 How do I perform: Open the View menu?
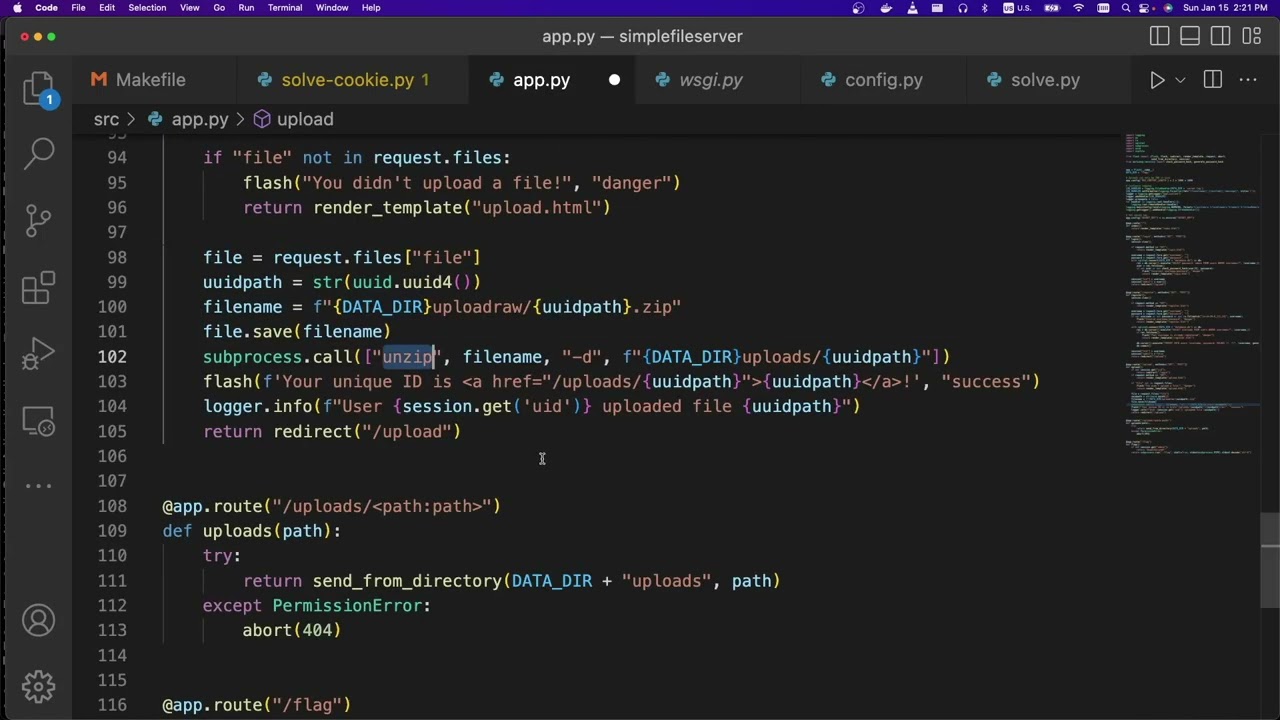pos(189,8)
